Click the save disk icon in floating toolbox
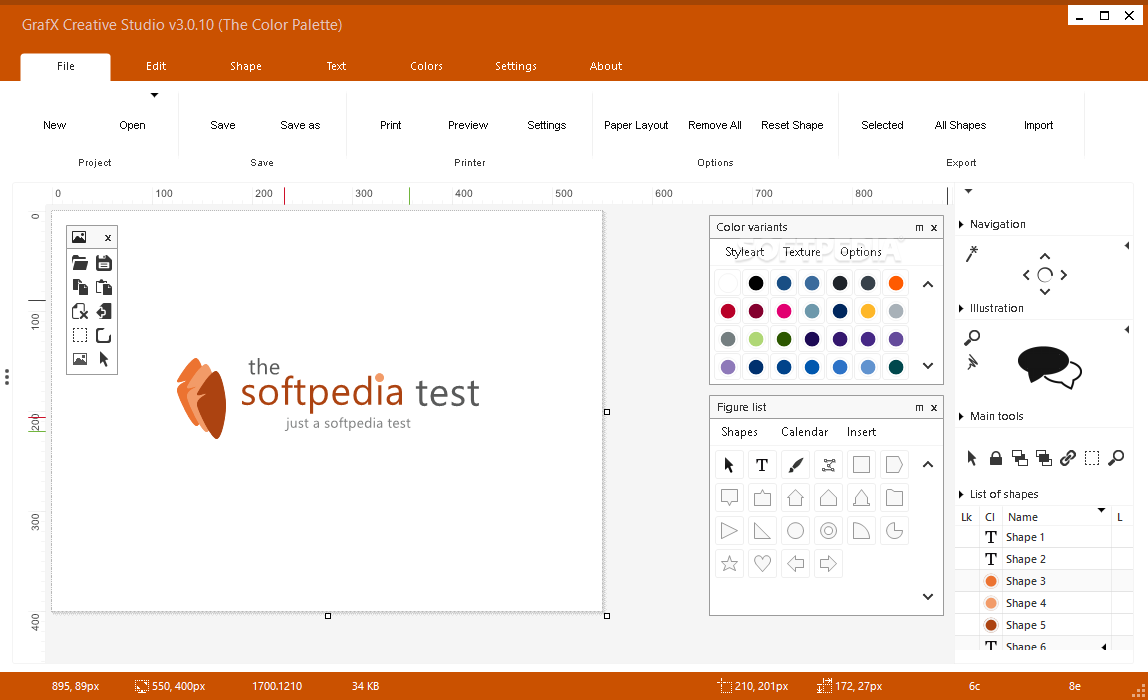The width and height of the screenshot is (1148, 700). click(104, 263)
